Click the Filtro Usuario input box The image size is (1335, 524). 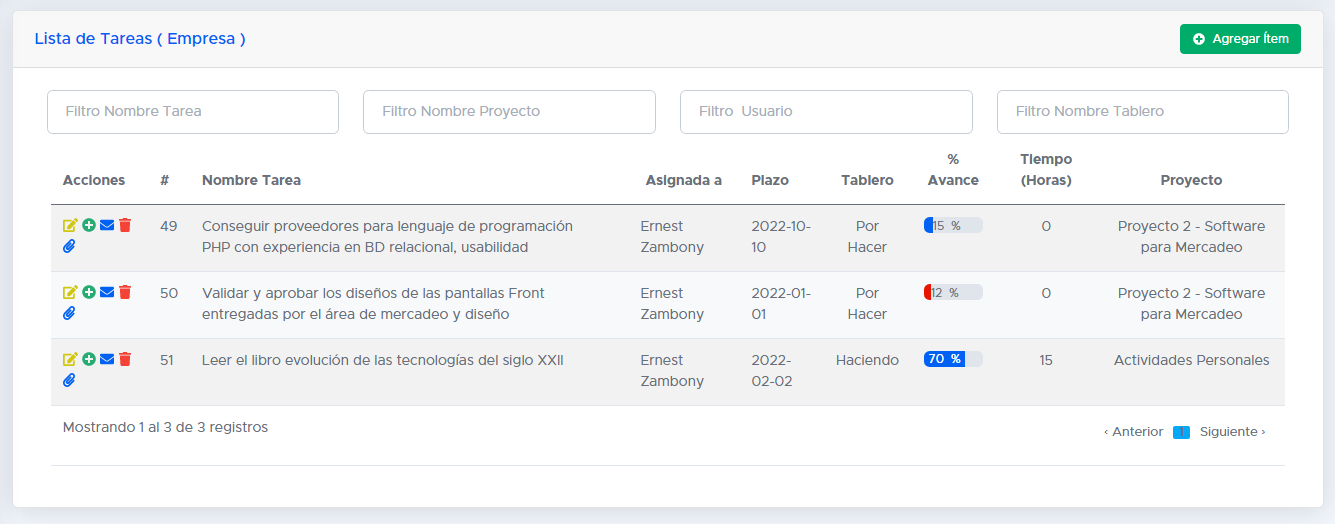(x=826, y=112)
